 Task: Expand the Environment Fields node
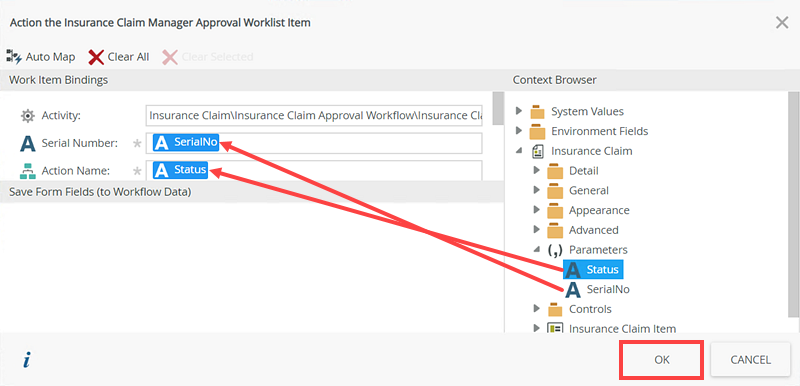519,131
